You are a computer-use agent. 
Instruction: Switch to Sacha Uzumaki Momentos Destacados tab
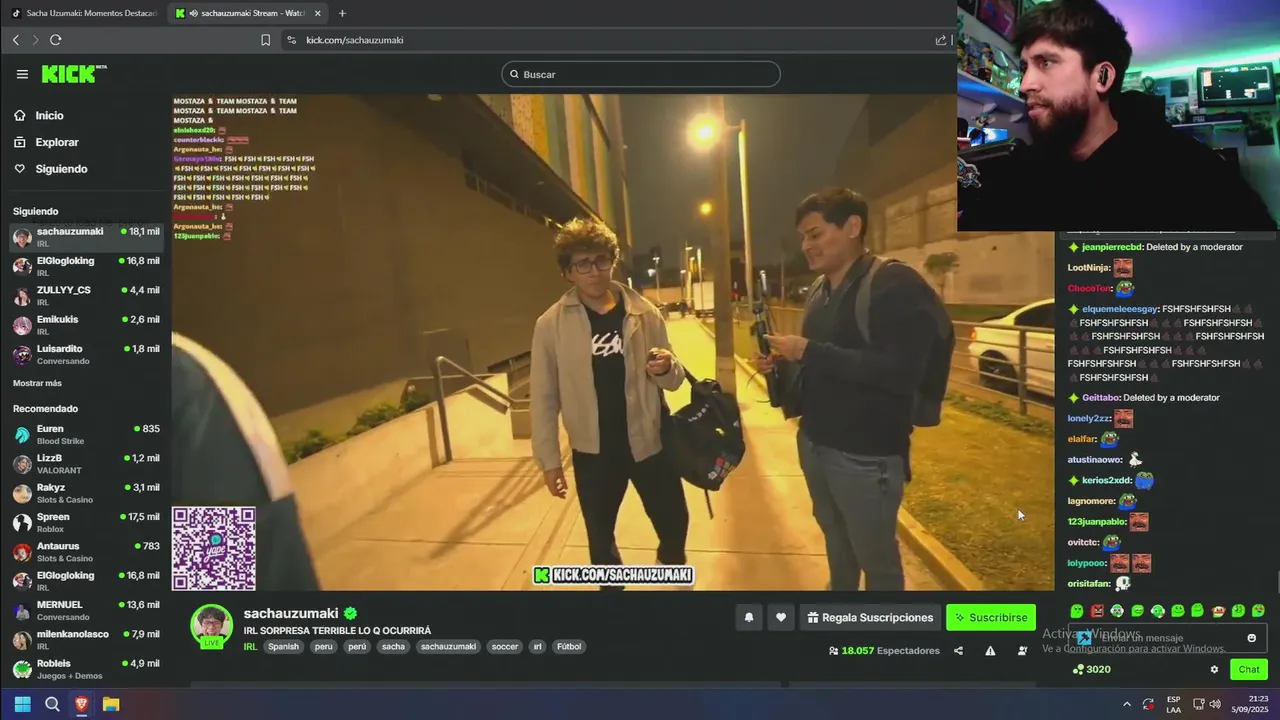tap(85, 13)
